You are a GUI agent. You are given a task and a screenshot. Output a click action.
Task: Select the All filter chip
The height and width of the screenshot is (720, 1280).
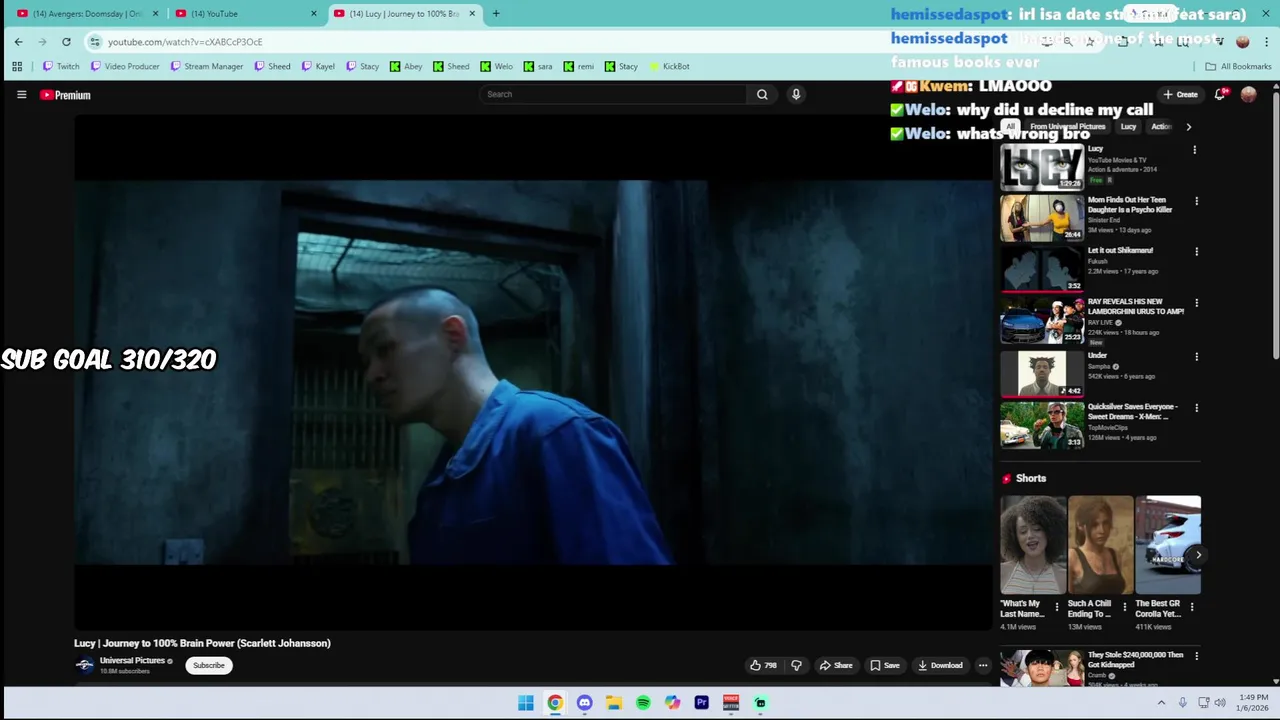[x=1010, y=127]
